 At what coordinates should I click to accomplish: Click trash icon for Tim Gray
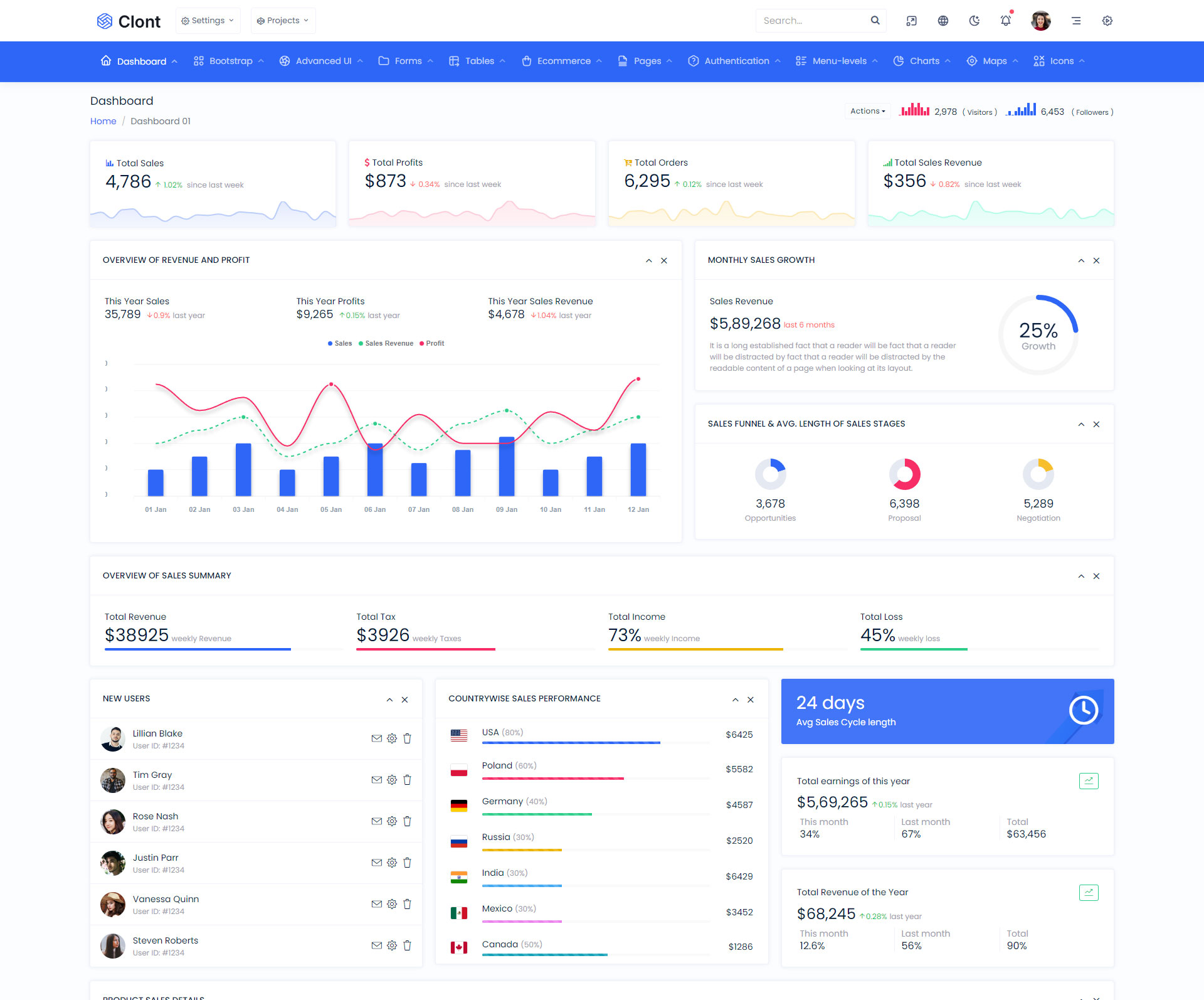tap(407, 780)
